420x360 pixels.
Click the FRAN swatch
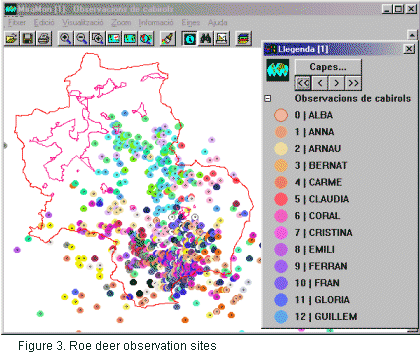pos(281,283)
